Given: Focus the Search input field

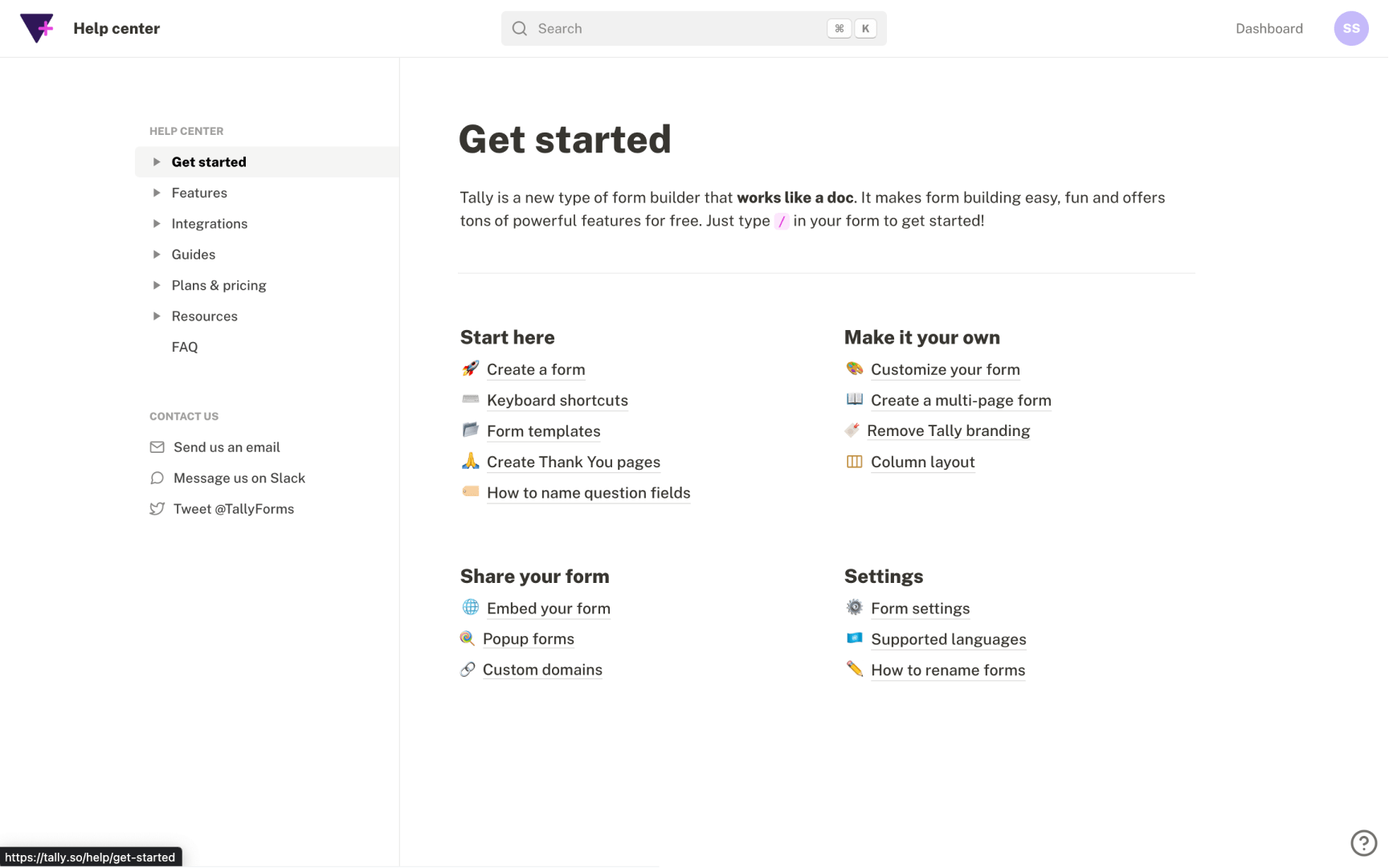Looking at the screenshot, I should (x=675, y=29).
